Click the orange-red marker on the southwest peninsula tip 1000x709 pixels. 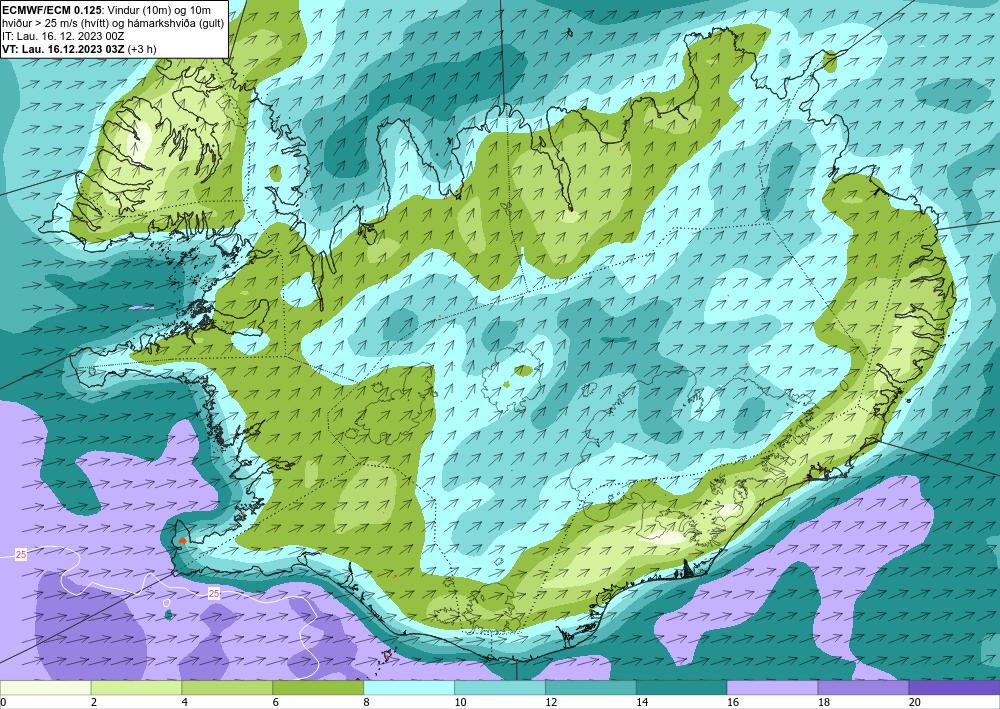[183, 540]
